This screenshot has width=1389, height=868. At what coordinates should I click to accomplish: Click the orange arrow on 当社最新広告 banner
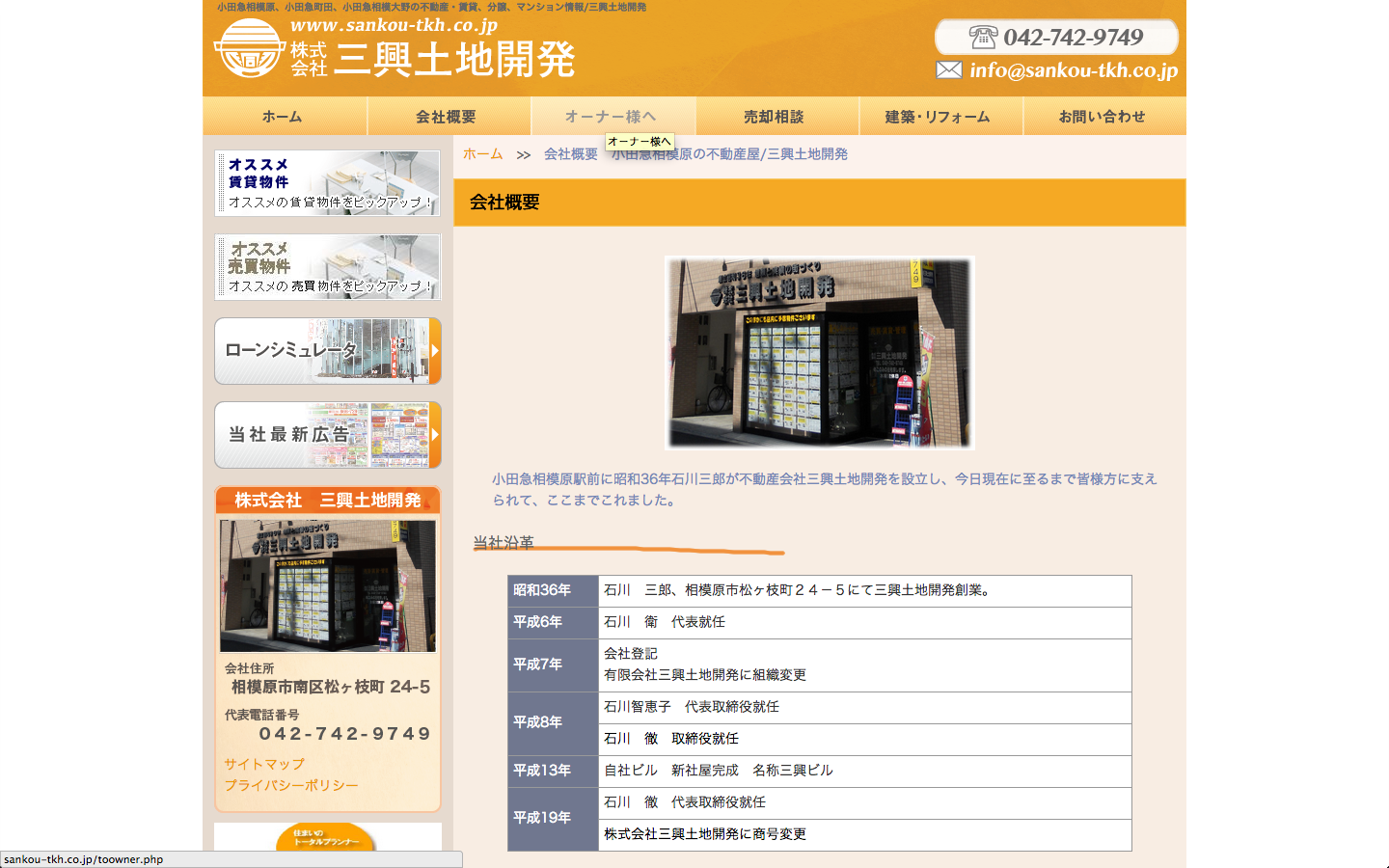pos(435,435)
